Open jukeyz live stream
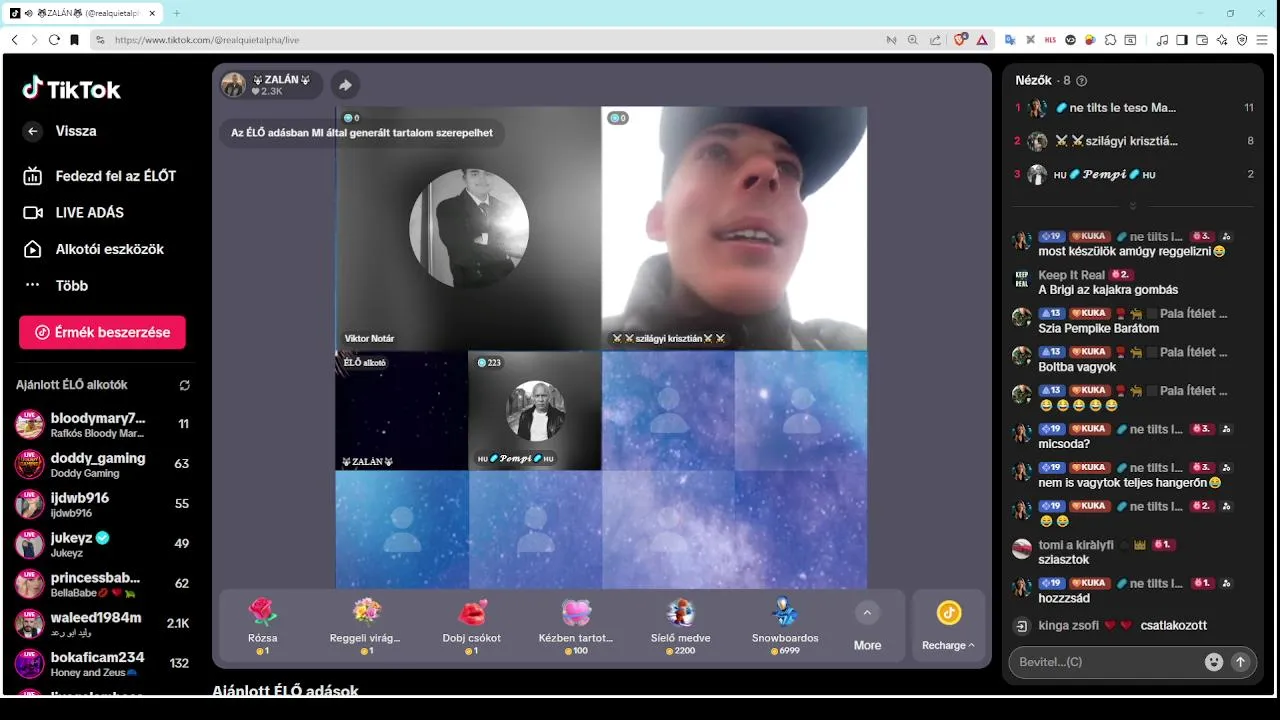This screenshot has width=1280, height=720. (102, 544)
